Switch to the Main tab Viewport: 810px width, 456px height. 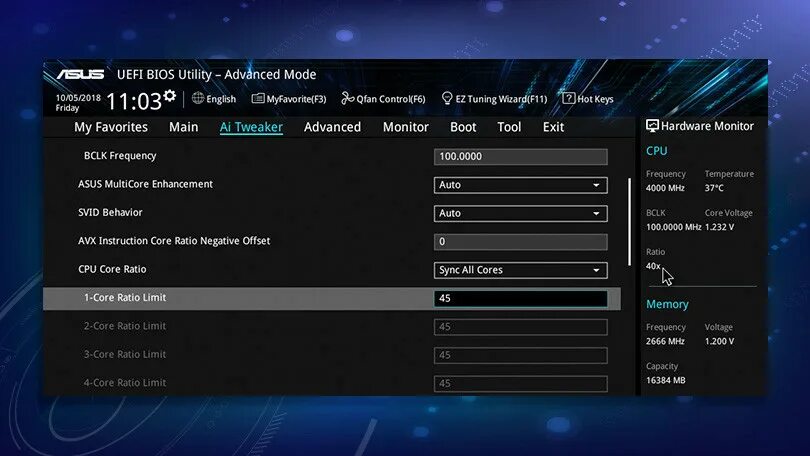pos(183,127)
